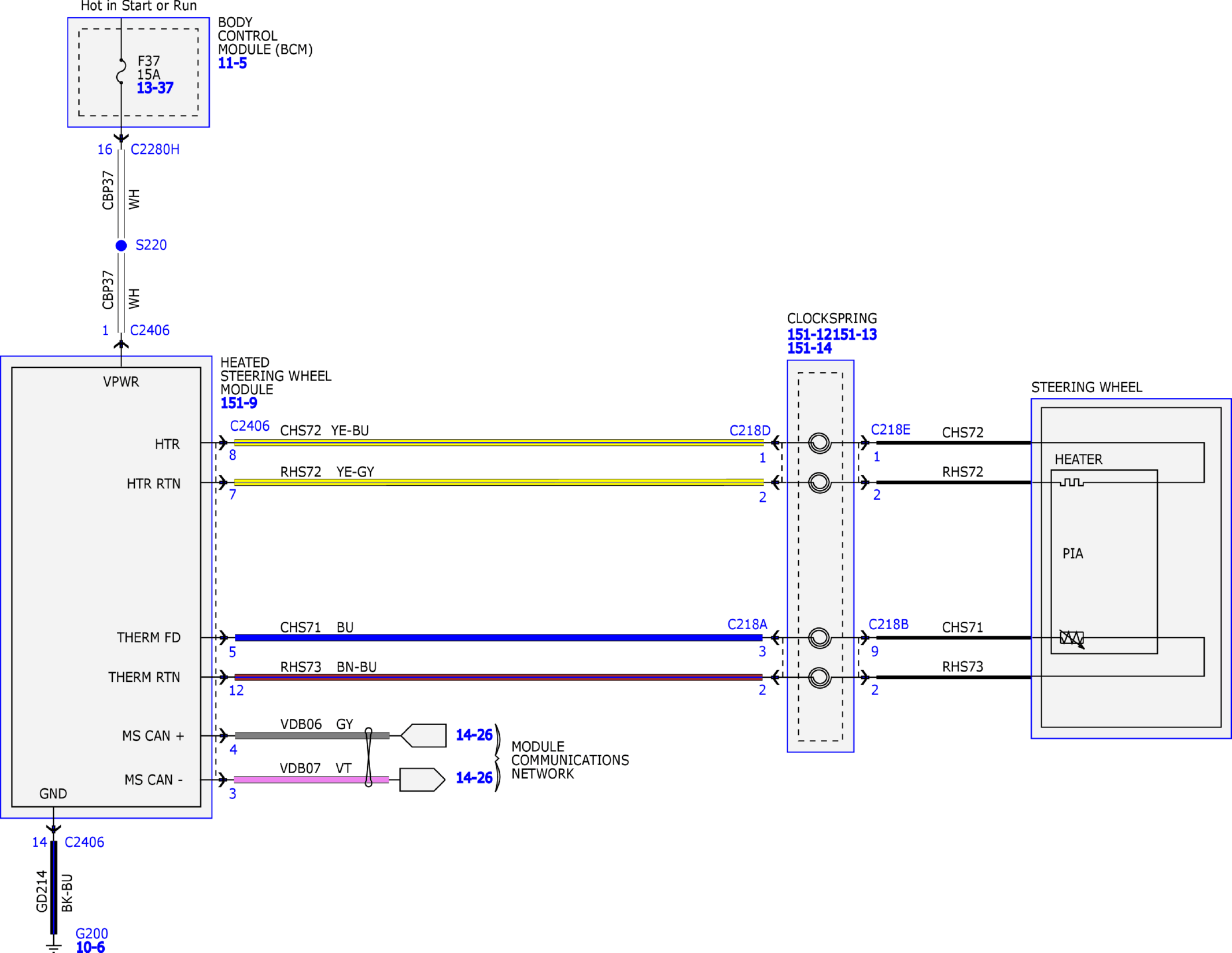Click the heater element symbol in the steering wheel
The height and width of the screenshot is (953, 1232).
tap(1071, 482)
